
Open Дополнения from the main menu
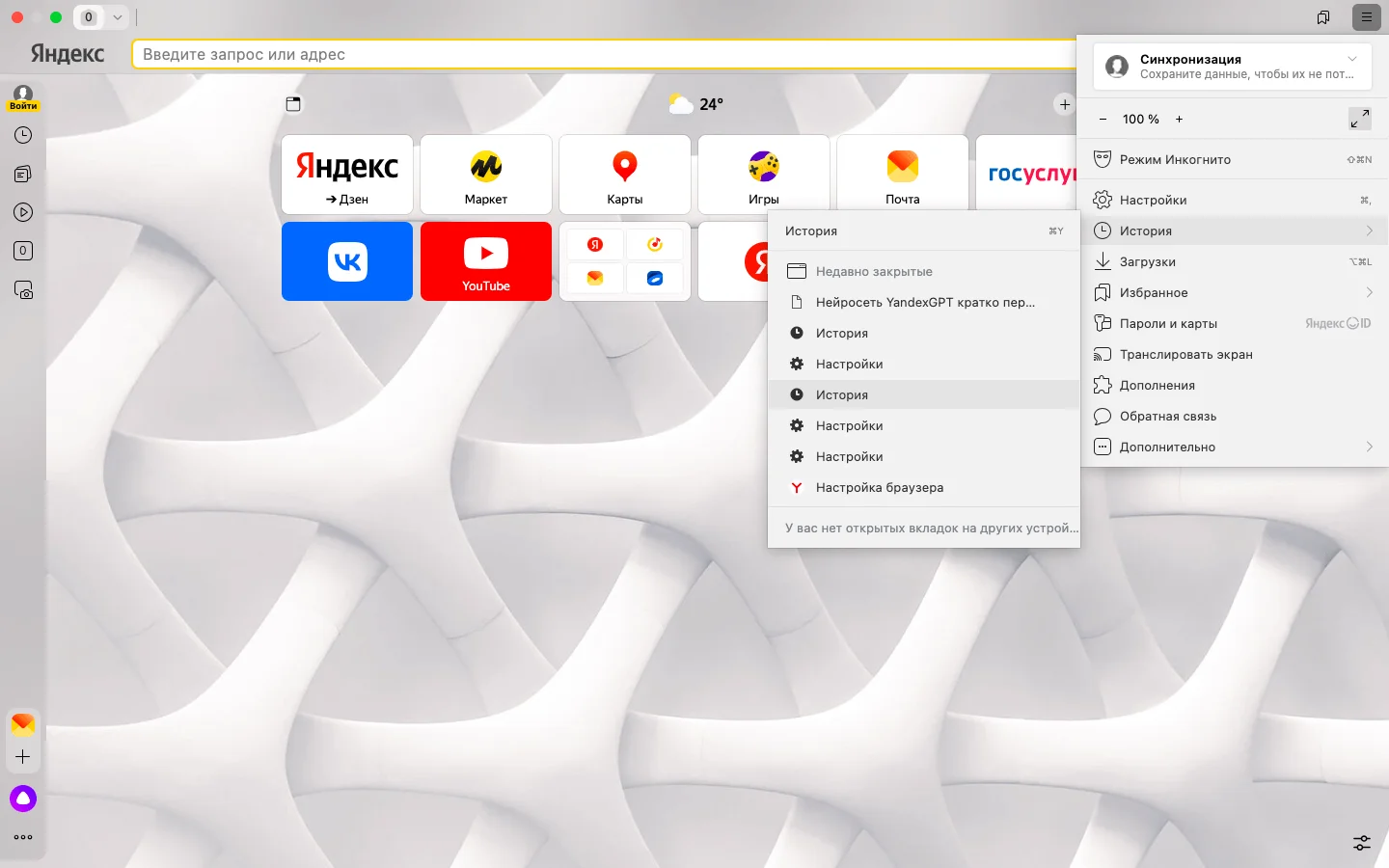click(1235, 386)
